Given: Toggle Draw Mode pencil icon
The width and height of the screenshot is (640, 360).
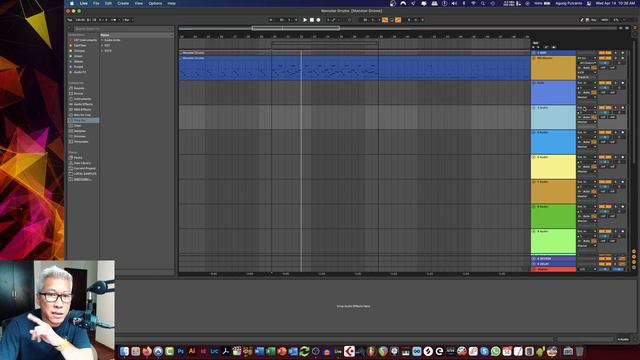Looking at the screenshot, I should pyautogui.click(x=582, y=20).
